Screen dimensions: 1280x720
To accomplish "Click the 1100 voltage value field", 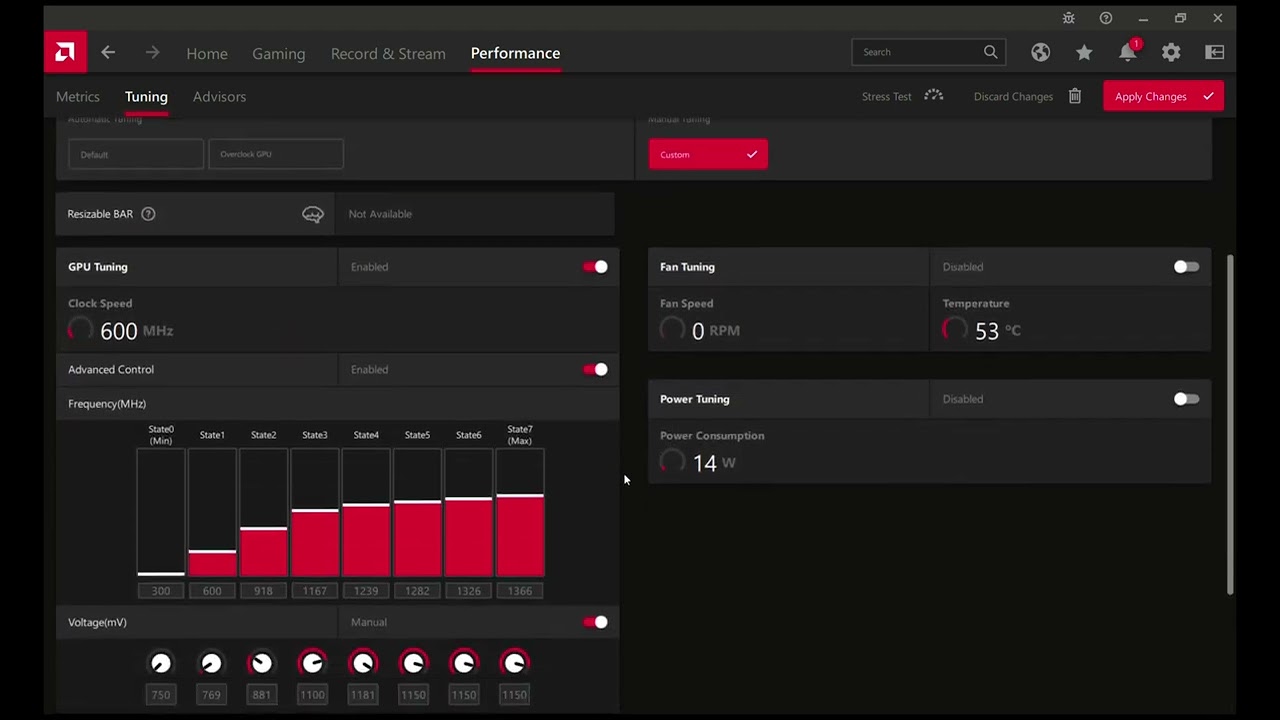I will click(x=312, y=694).
